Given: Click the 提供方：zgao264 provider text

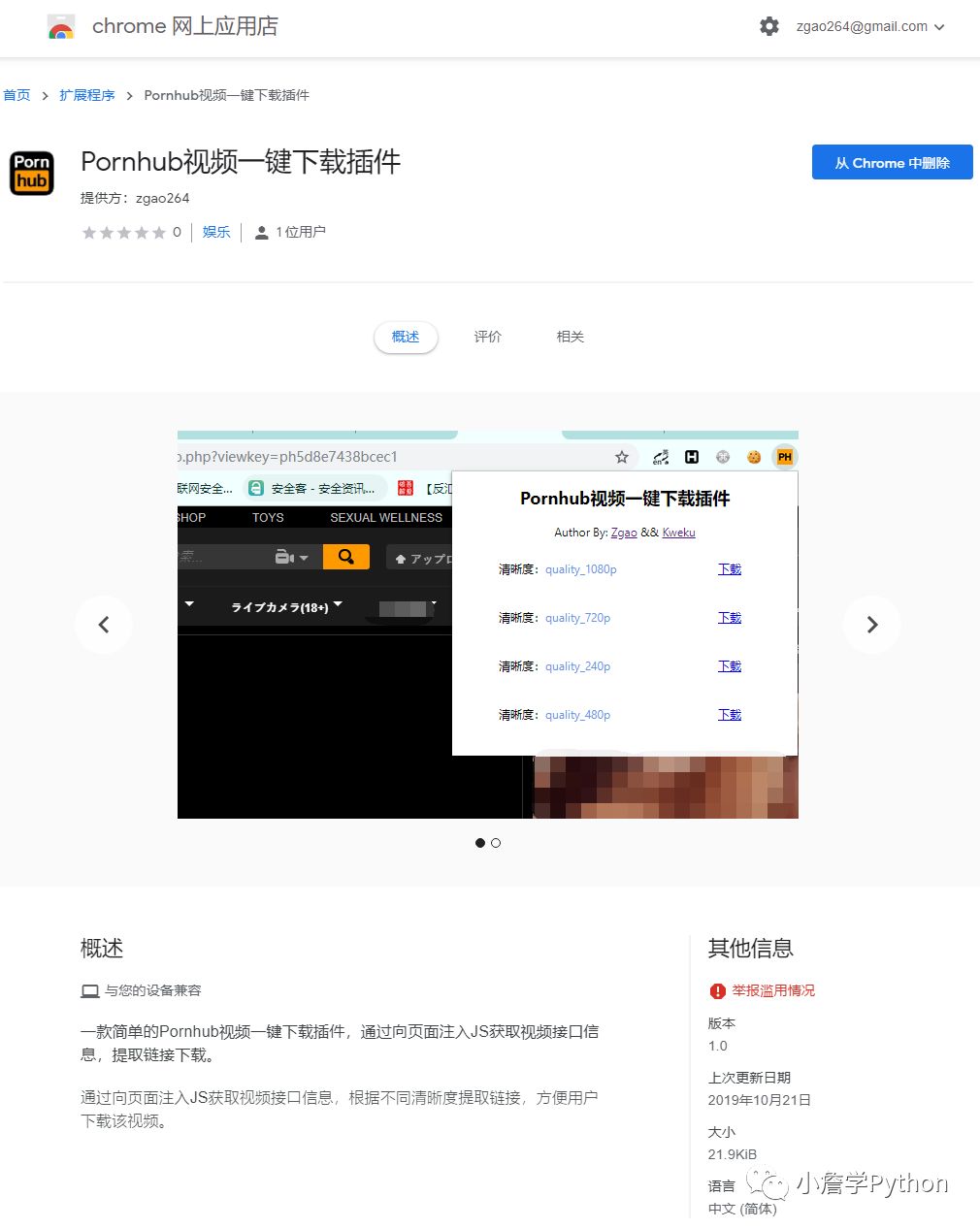Looking at the screenshot, I should (x=135, y=198).
